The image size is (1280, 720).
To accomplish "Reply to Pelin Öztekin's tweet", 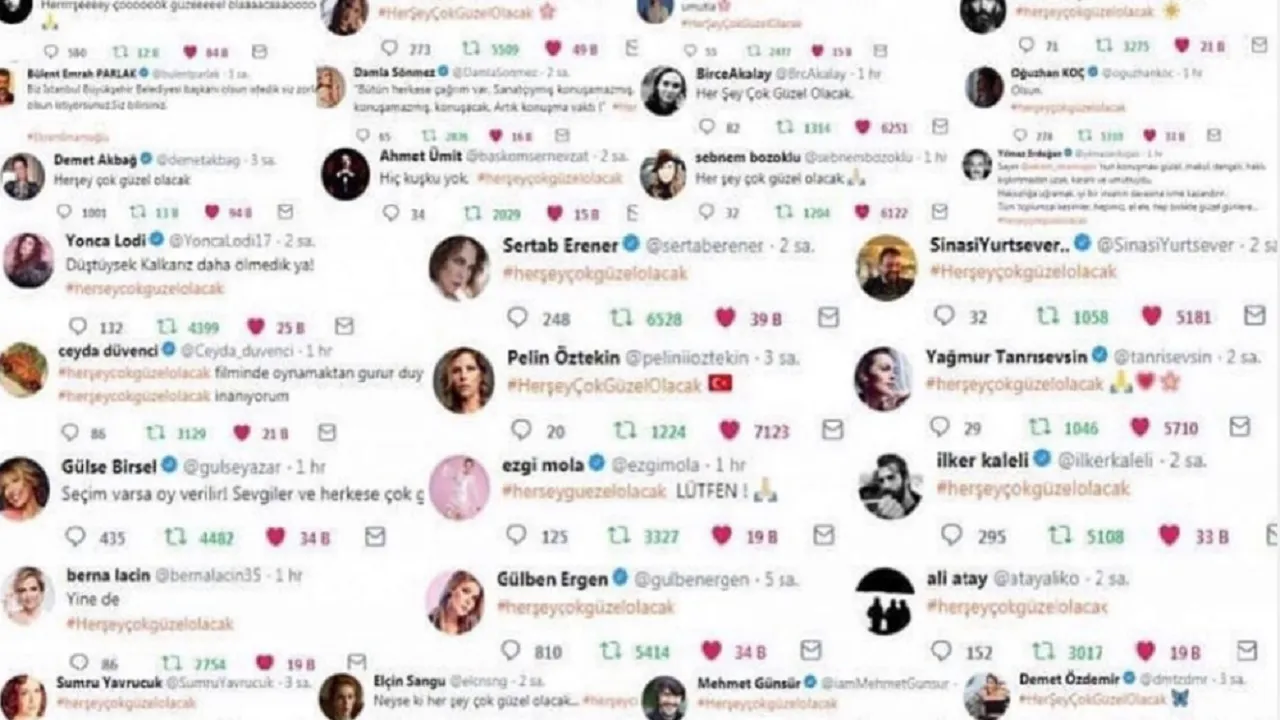I will [521, 430].
